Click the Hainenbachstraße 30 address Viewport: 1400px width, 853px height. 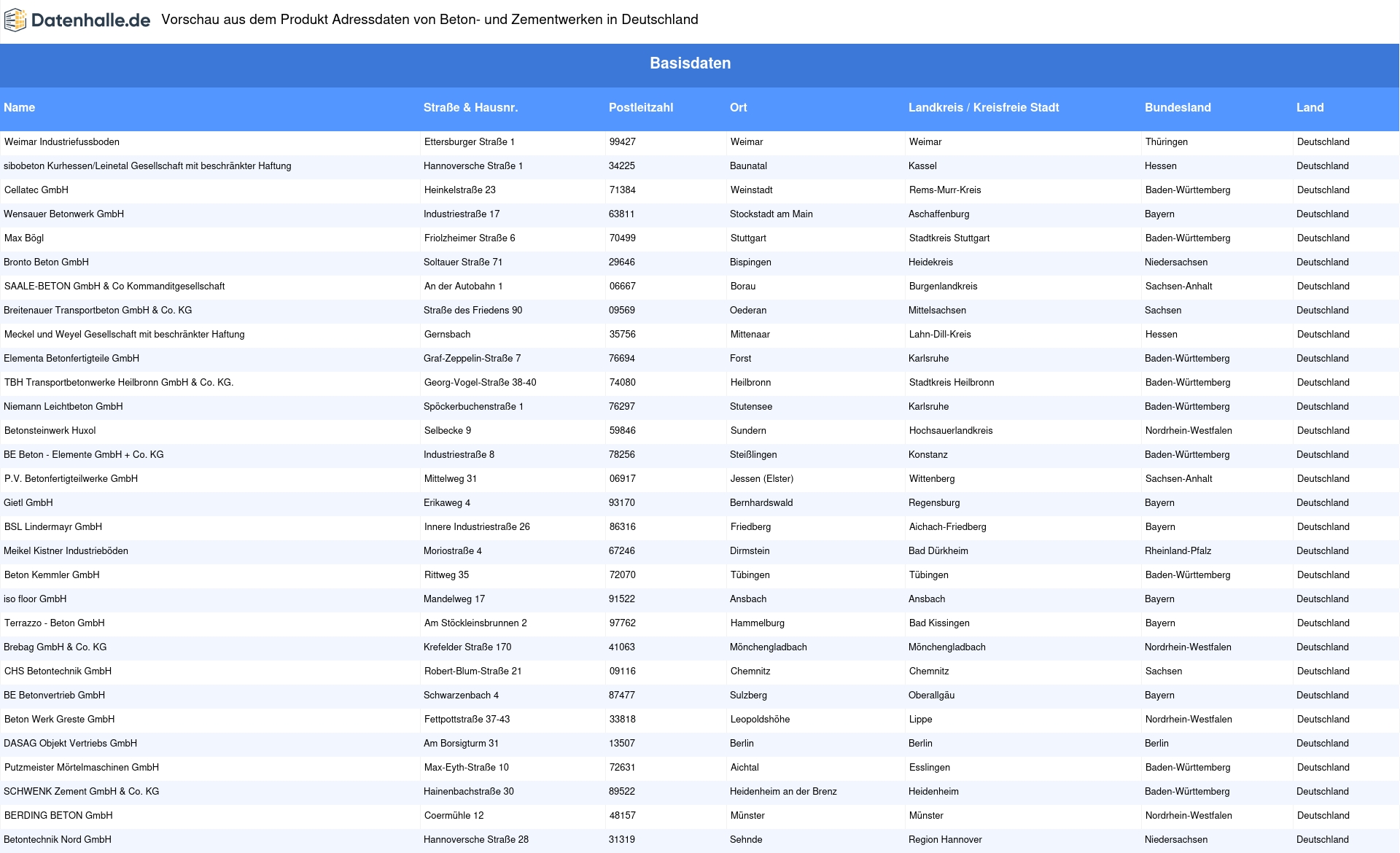click(x=469, y=792)
